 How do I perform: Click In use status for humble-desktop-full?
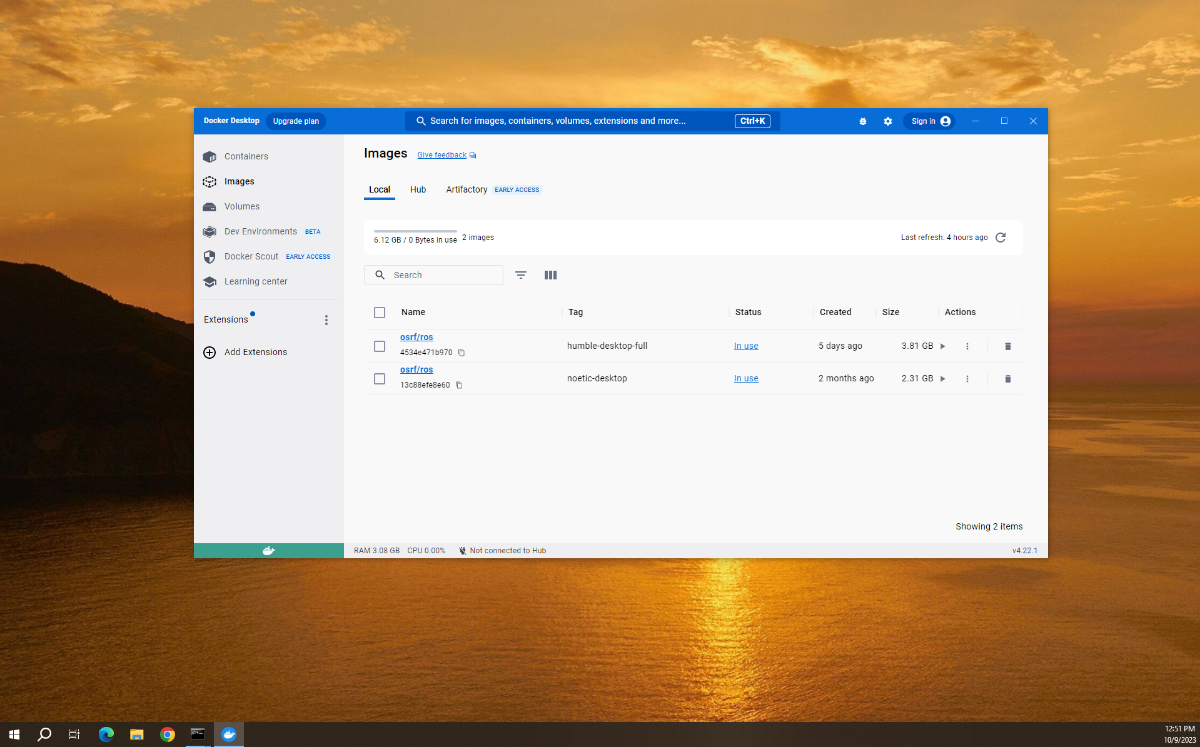click(746, 346)
